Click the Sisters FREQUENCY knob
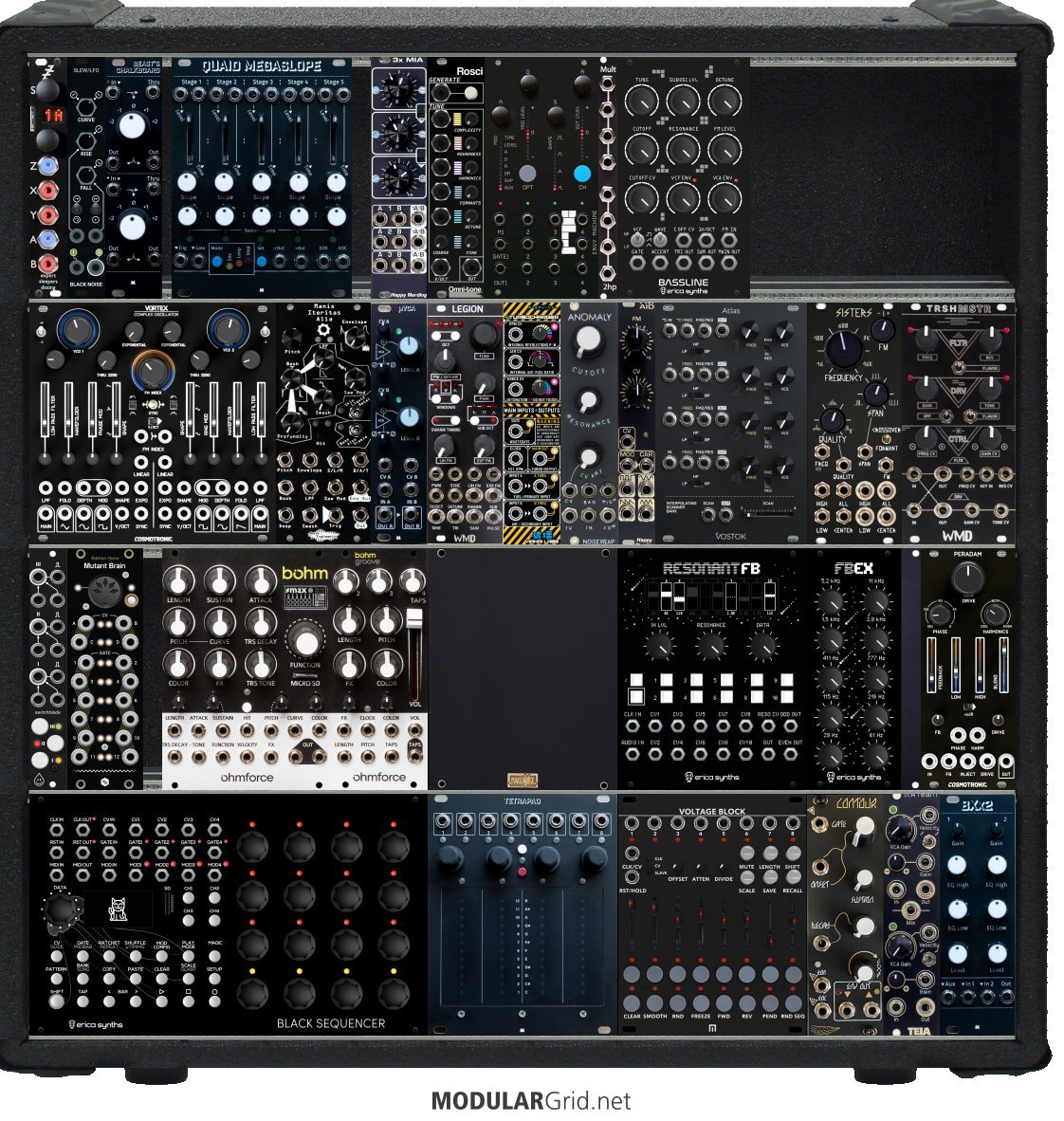The height and width of the screenshot is (1121, 1064). (844, 348)
